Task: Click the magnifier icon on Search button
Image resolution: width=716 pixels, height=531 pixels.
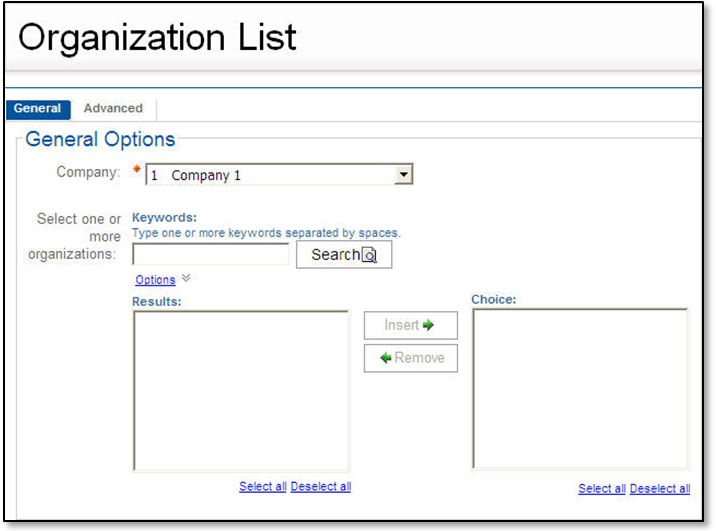Action: (x=369, y=255)
